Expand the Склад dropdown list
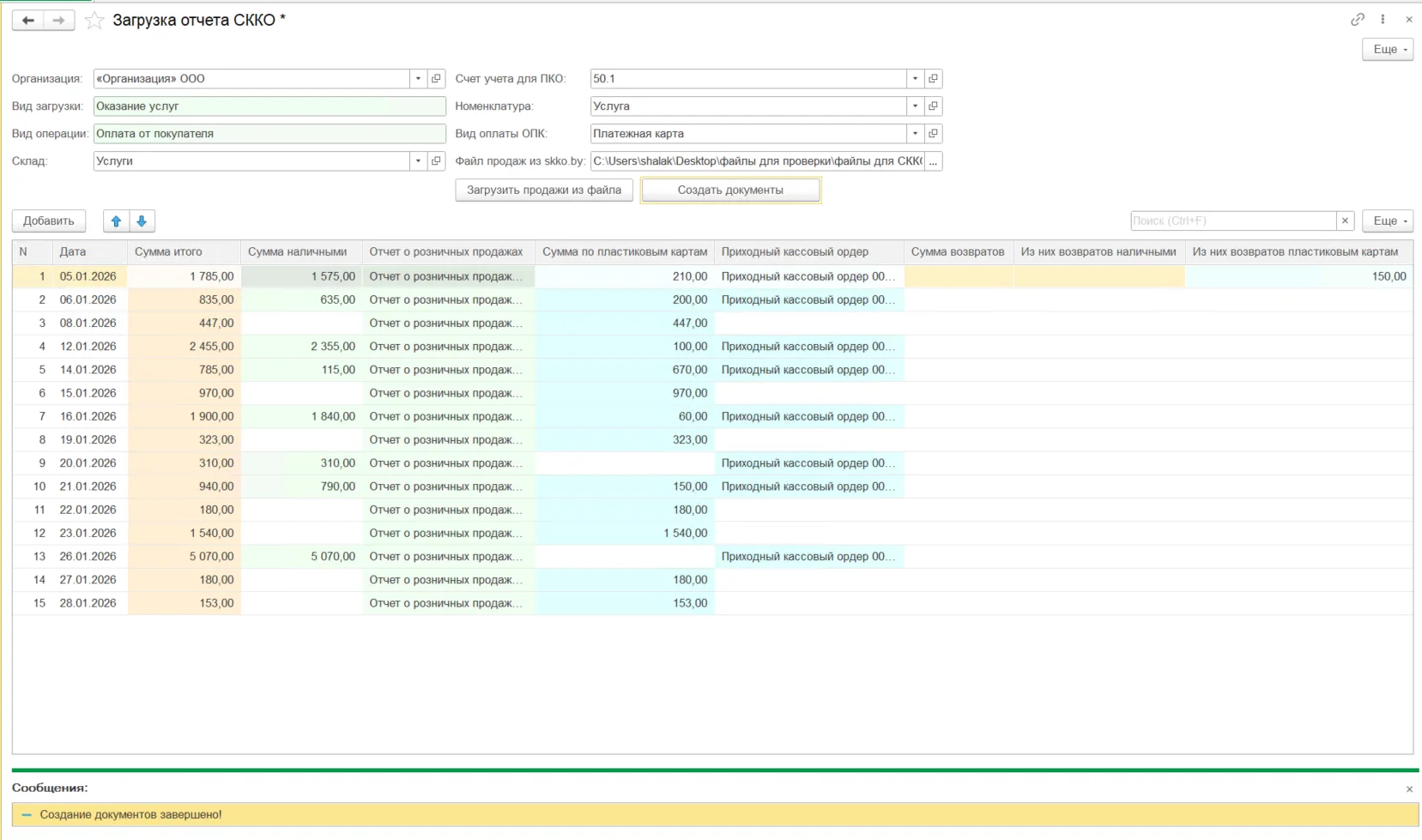The height and width of the screenshot is (840, 1422). [x=418, y=160]
